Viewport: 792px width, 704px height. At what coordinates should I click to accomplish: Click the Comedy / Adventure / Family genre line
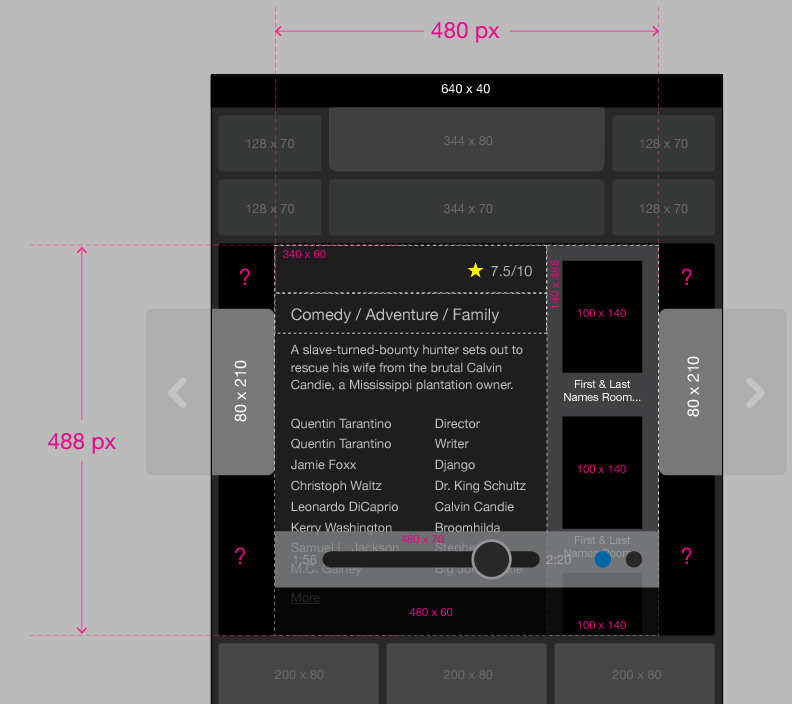click(x=394, y=315)
